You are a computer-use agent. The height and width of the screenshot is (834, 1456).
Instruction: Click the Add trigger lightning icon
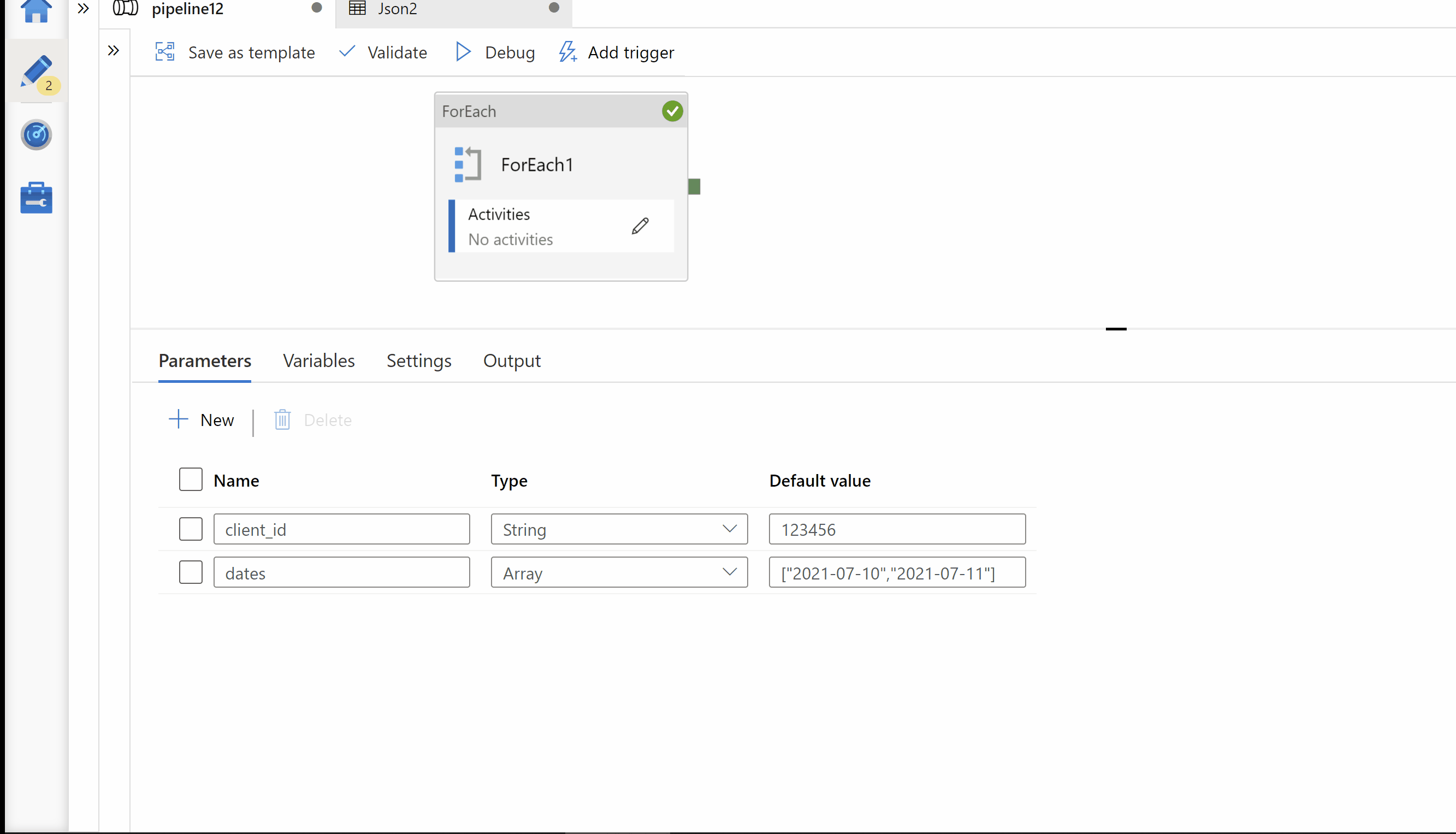pyautogui.click(x=567, y=52)
